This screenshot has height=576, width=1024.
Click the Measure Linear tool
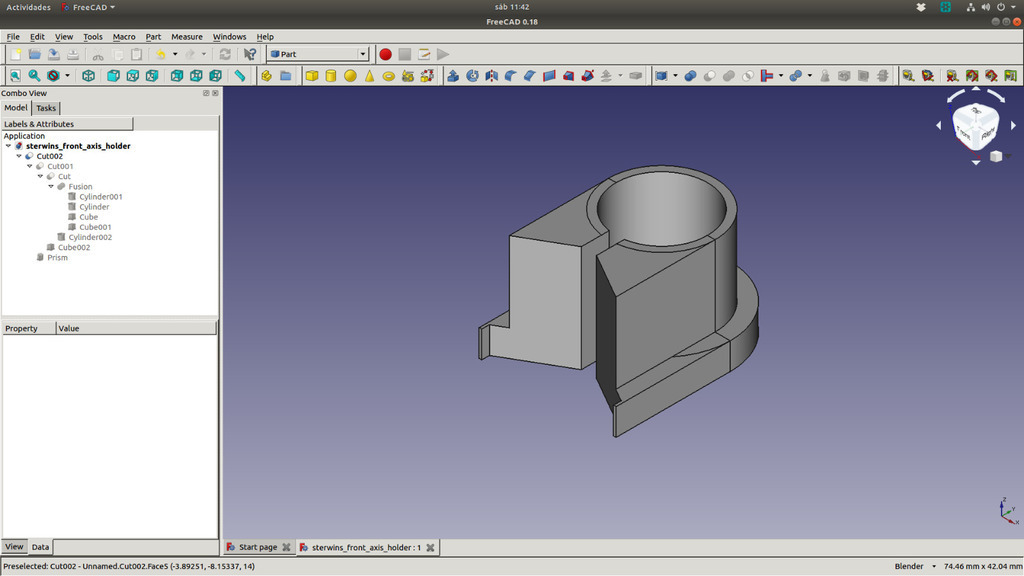[908, 76]
